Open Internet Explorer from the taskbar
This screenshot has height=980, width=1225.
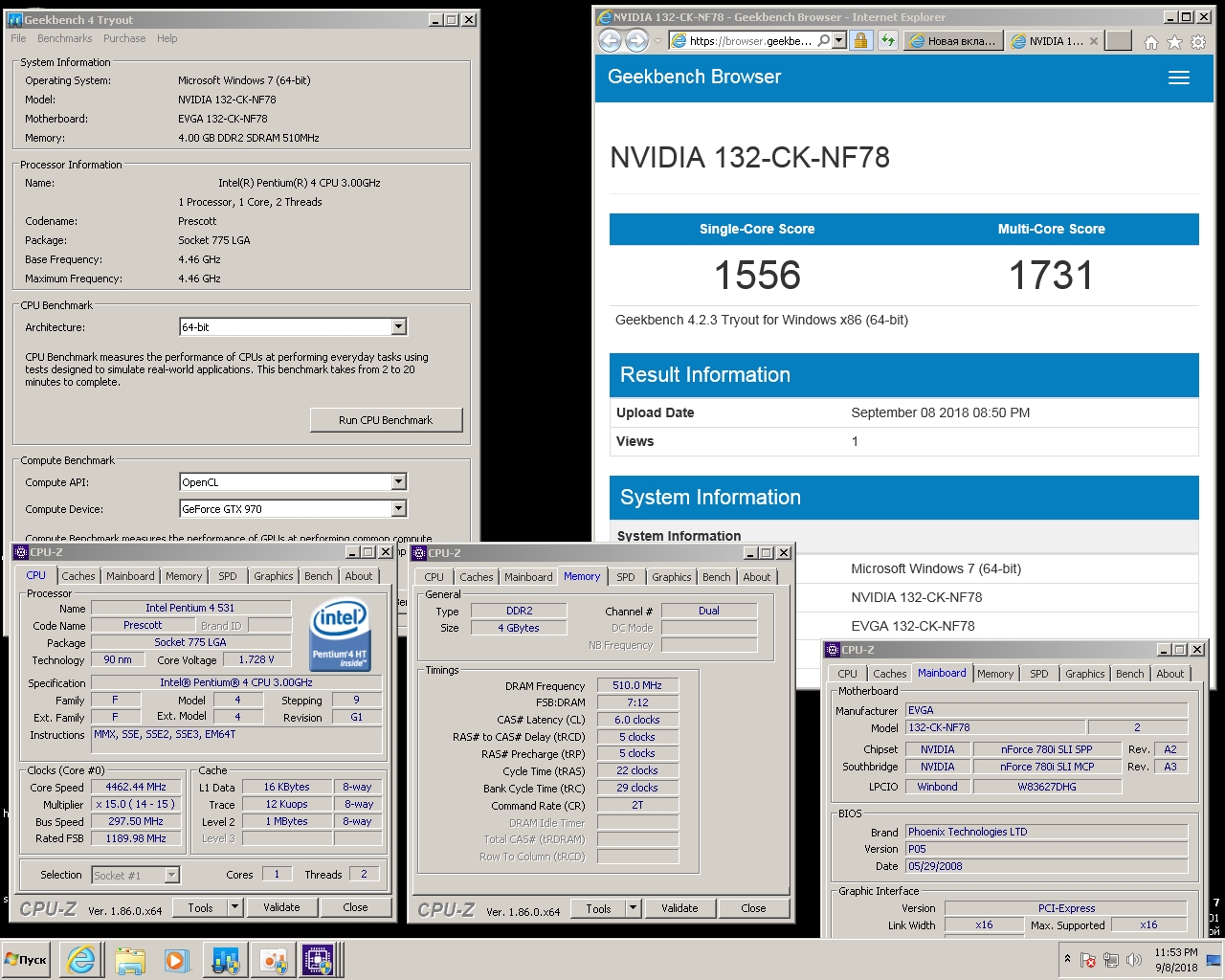click(81, 960)
